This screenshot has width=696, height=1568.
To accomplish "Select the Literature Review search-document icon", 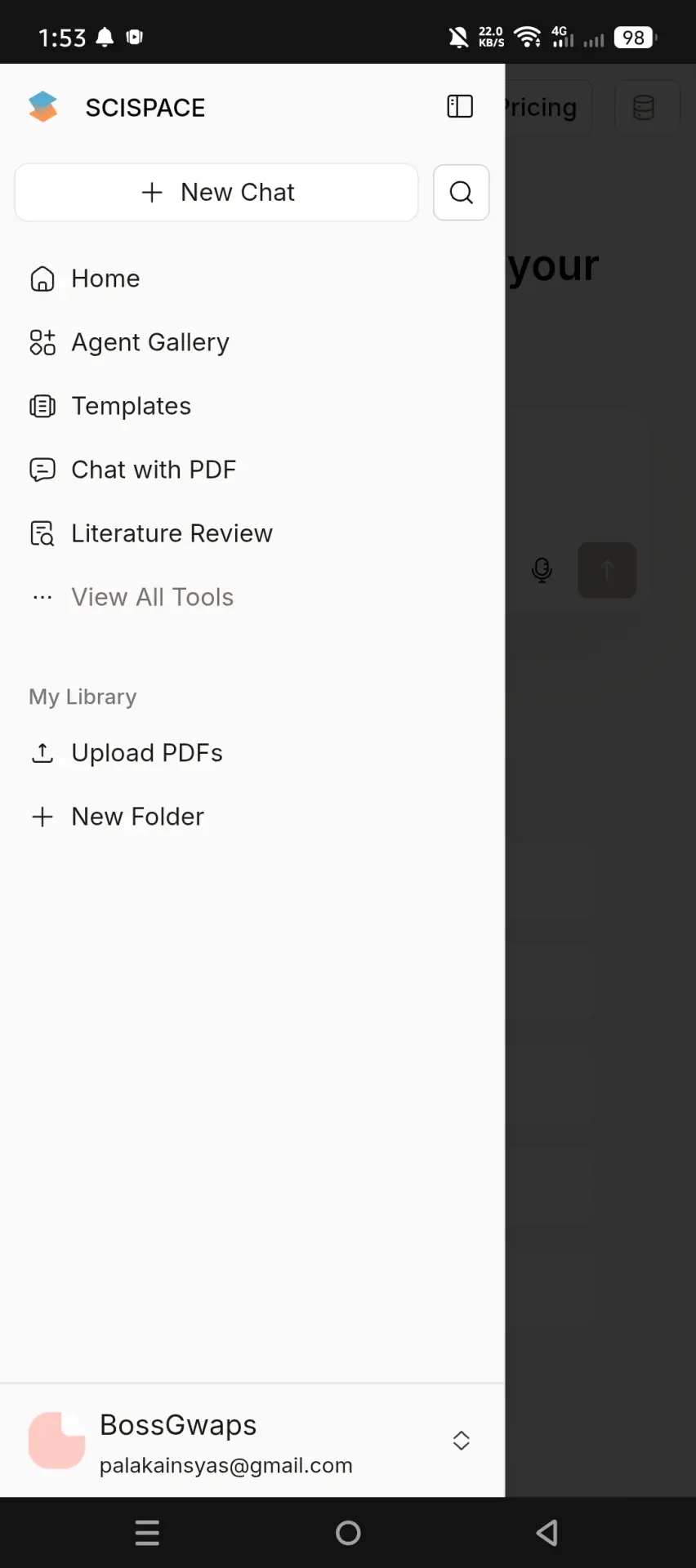I will (42, 533).
